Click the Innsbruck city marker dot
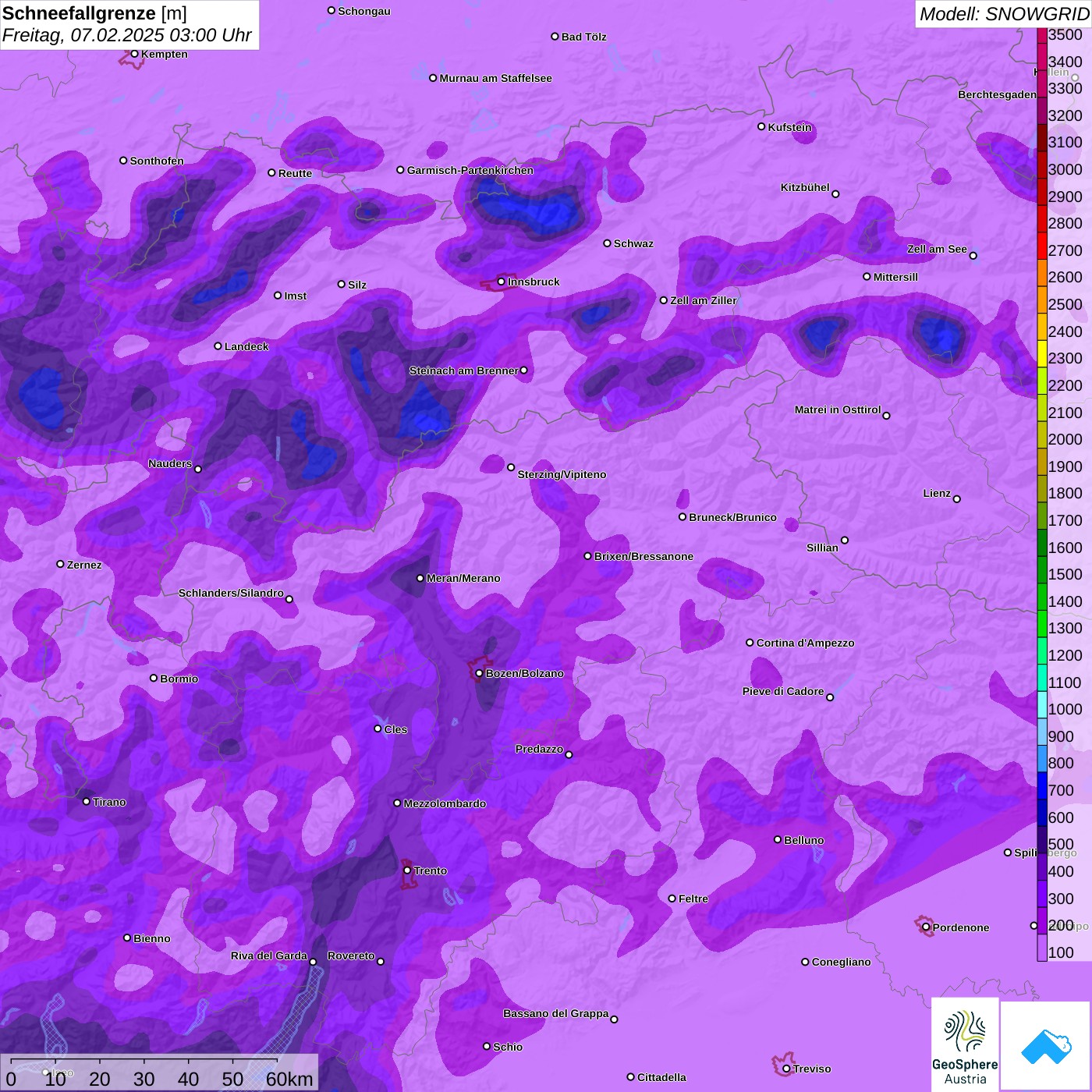1092x1092 pixels. tap(502, 282)
